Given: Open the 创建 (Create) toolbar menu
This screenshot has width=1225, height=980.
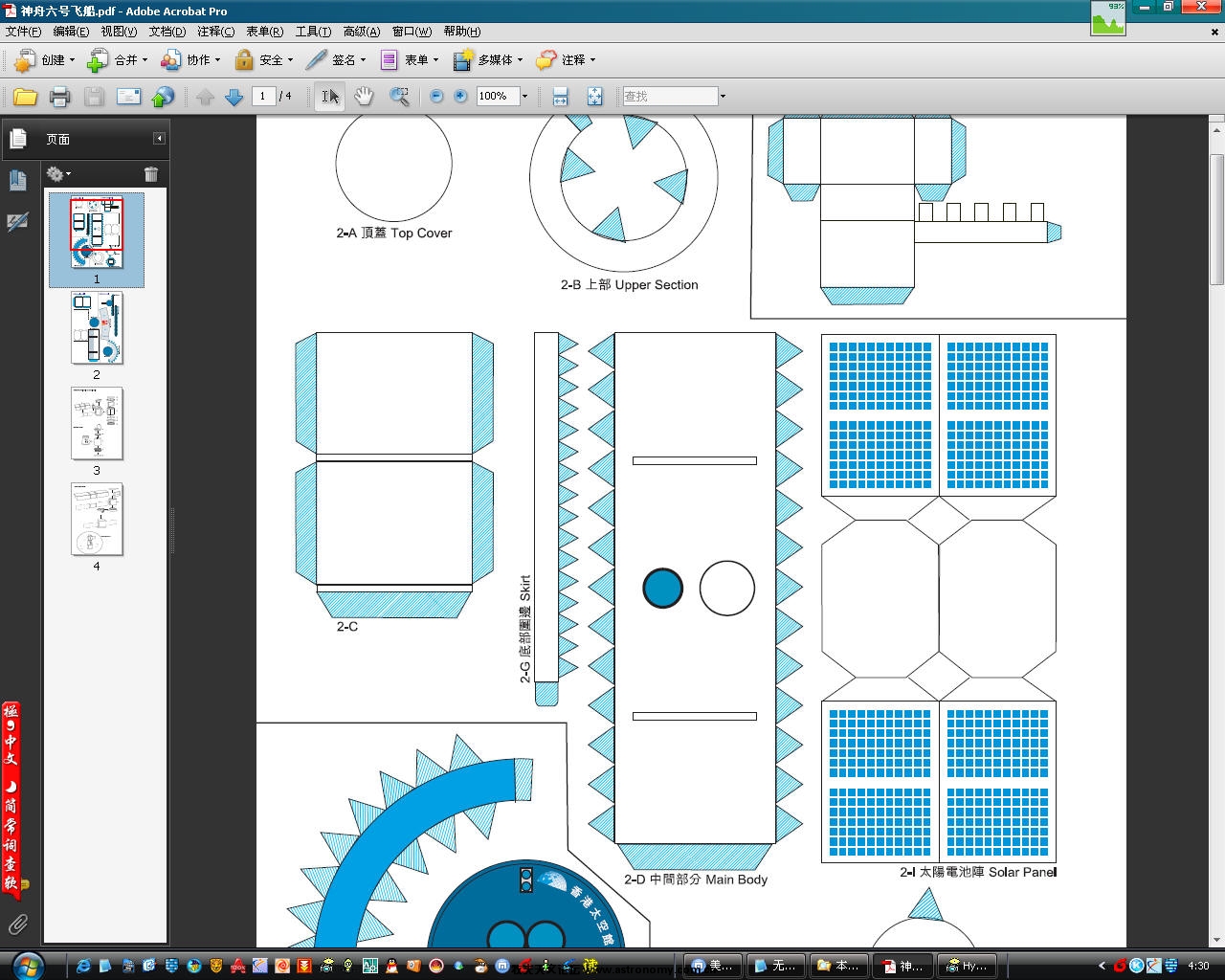Looking at the screenshot, I should coord(44,60).
